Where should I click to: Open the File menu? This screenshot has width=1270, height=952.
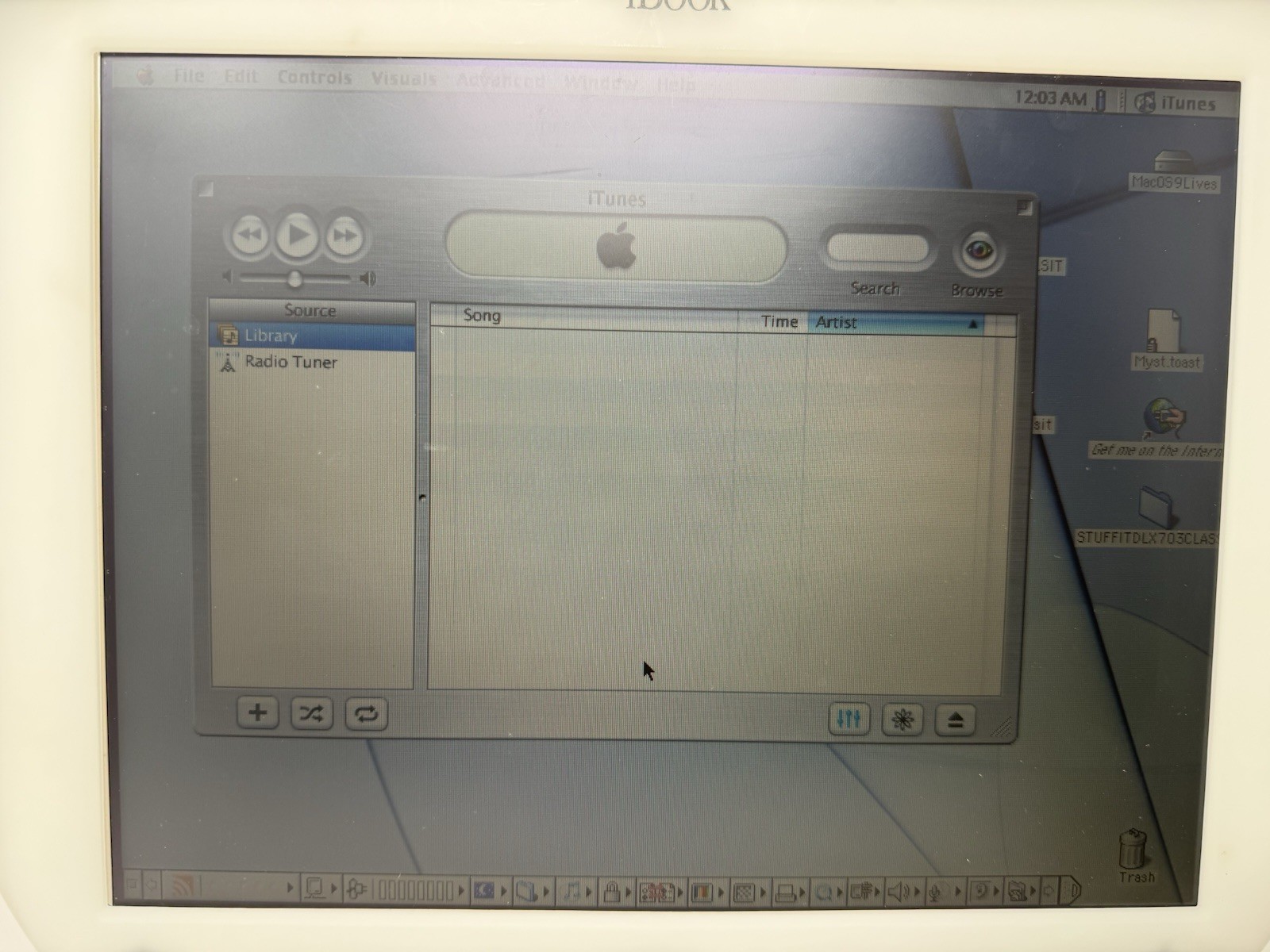(189, 76)
